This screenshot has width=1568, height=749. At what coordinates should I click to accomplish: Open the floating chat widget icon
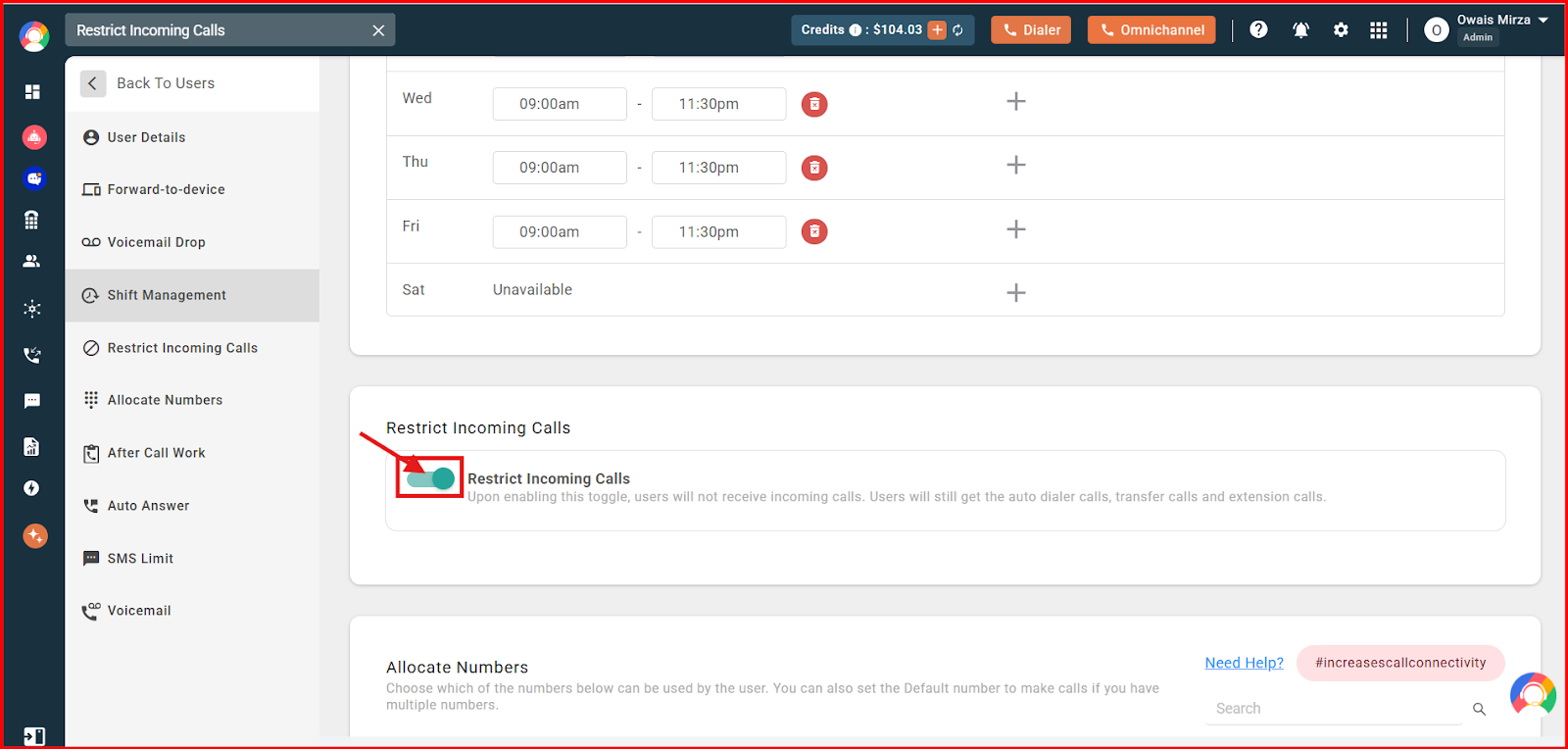point(1533,695)
